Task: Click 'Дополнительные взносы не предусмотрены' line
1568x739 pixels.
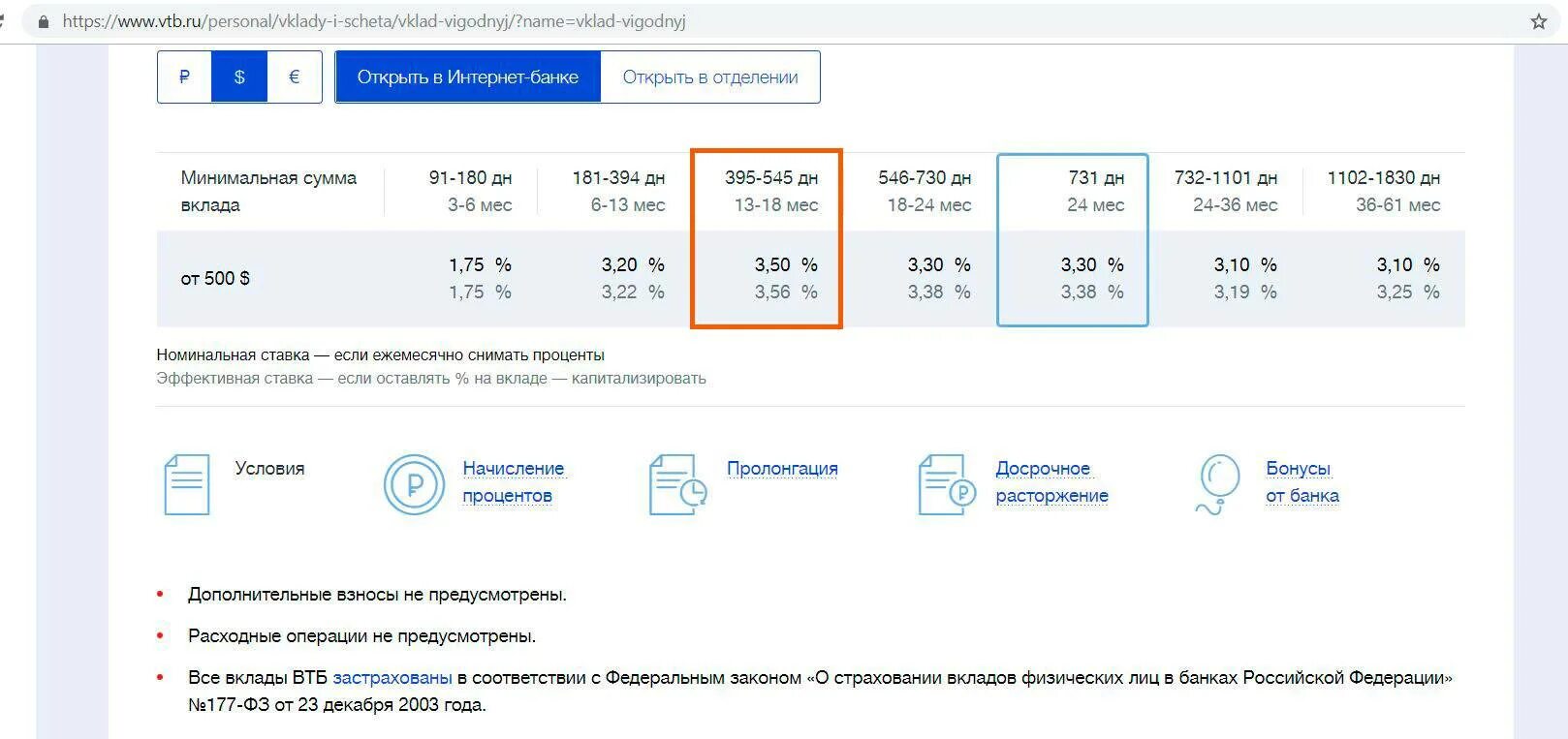Action: pos(377,594)
